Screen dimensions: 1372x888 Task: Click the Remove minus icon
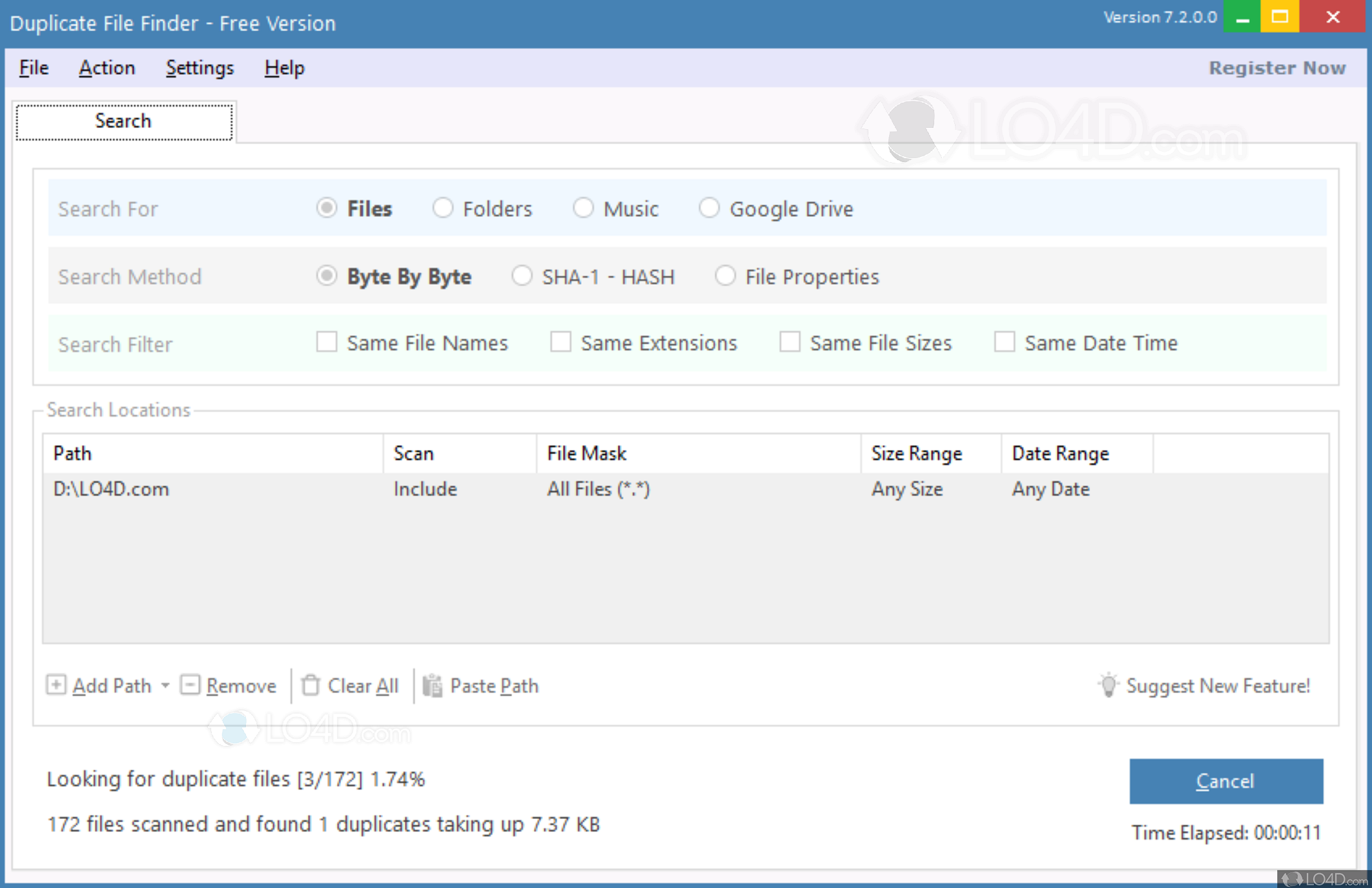pyautogui.click(x=190, y=685)
